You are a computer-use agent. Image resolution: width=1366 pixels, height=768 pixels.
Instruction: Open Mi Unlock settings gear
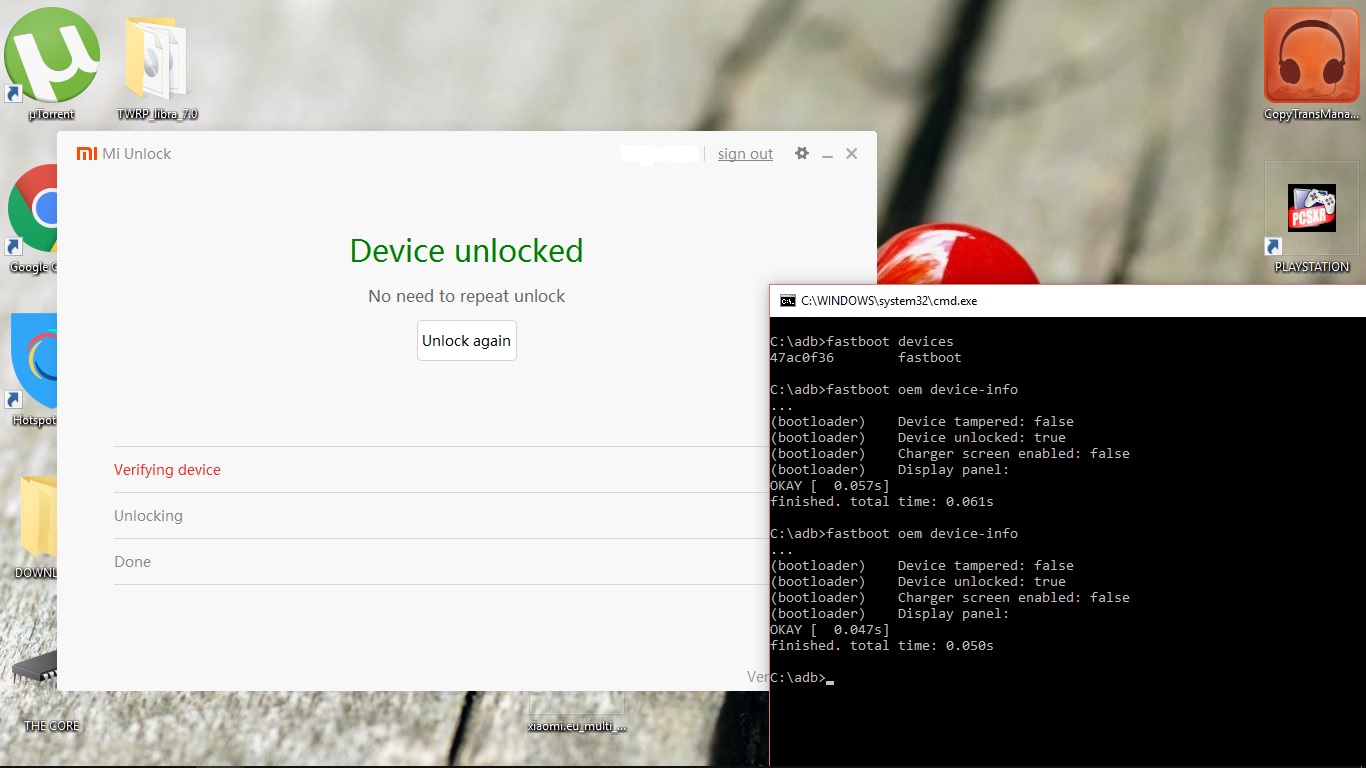coord(801,153)
